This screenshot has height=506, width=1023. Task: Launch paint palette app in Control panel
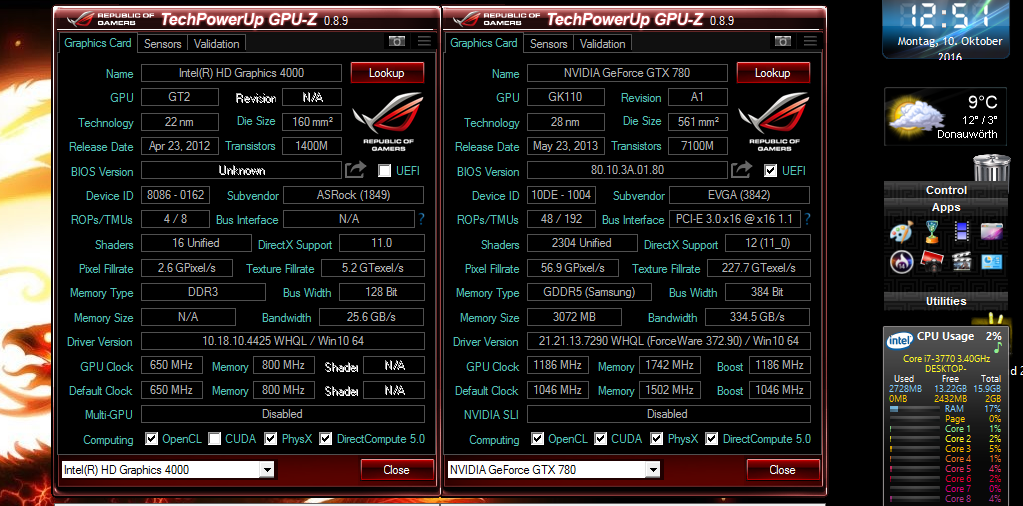point(902,232)
